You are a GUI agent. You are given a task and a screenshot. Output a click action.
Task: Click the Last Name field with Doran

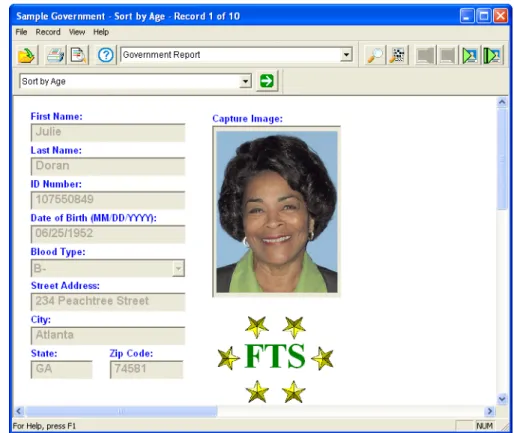[x=108, y=166]
